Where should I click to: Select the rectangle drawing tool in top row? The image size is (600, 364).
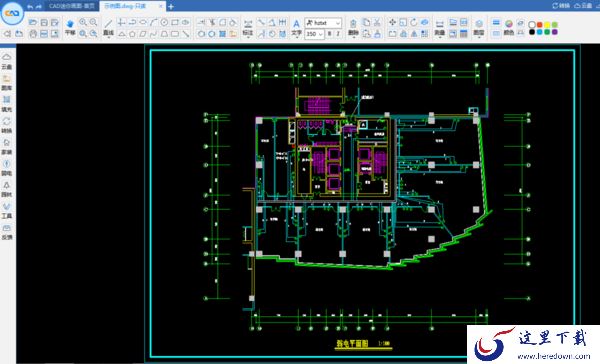(175, 22)
